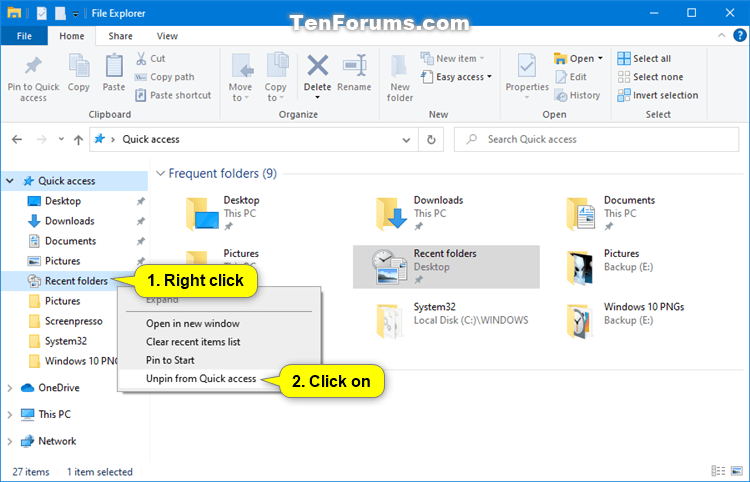The width and height of the screenshot is (750, 482).
Task: Open the Desktop frequent folder
Action: point(223,213)
